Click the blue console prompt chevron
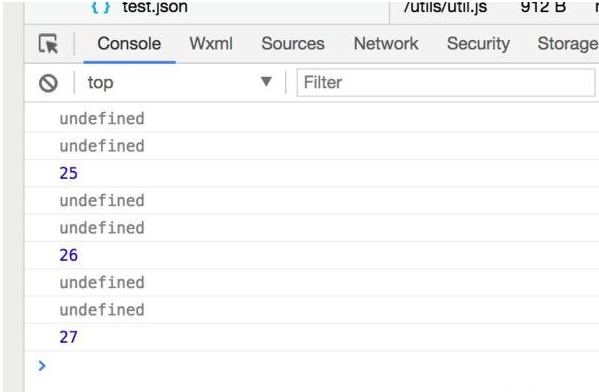The height and width of the screenshot is (392, 599). click(42, 366)
